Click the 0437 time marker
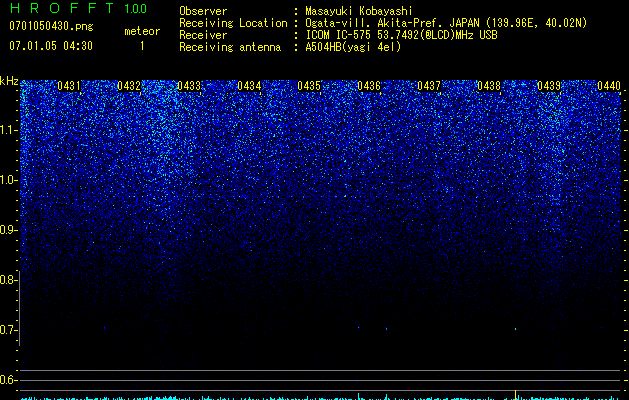 (x=429, y=86)
